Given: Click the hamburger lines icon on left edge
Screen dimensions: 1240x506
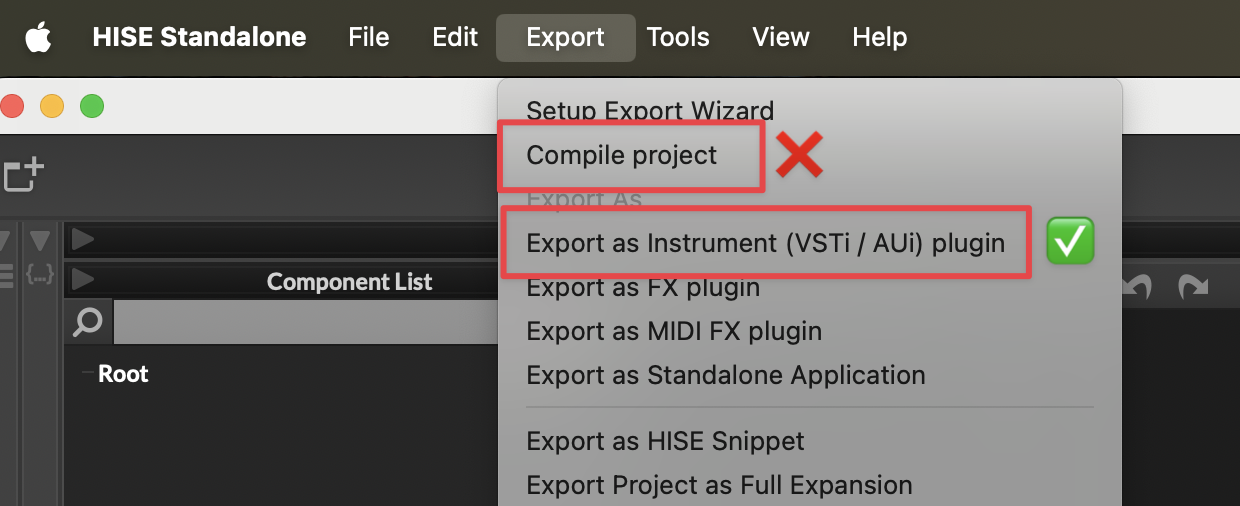Looking at the screenshot, I should [5, 273].
